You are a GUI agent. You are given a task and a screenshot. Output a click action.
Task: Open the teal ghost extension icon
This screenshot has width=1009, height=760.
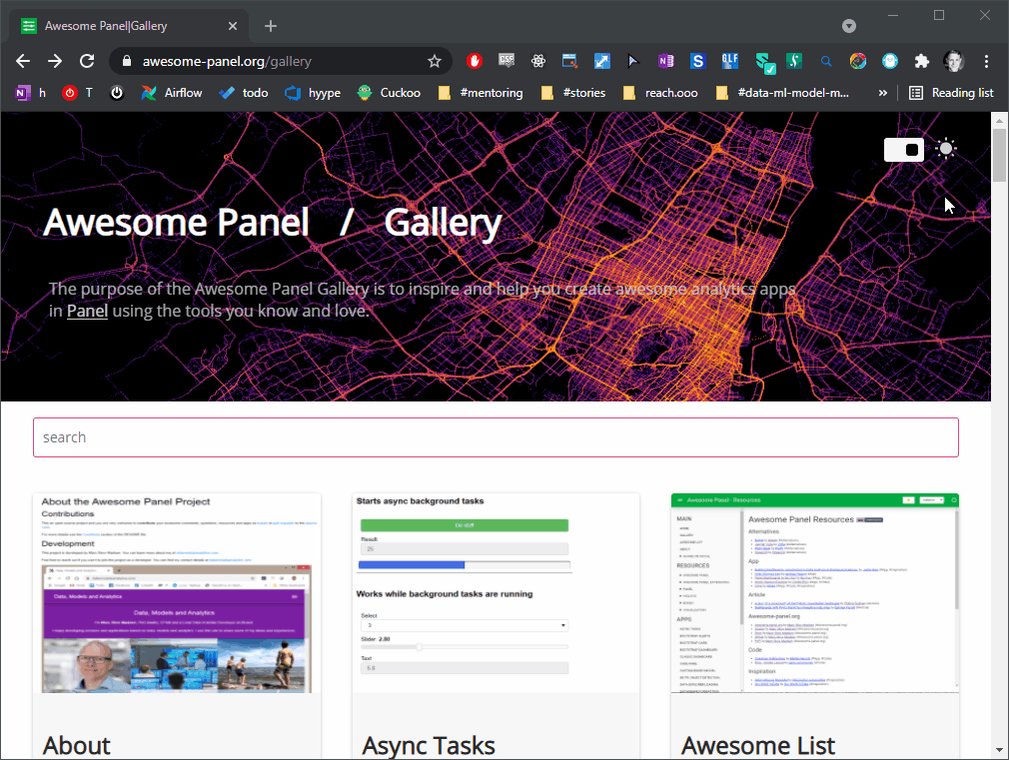click(x=890, y=61)
